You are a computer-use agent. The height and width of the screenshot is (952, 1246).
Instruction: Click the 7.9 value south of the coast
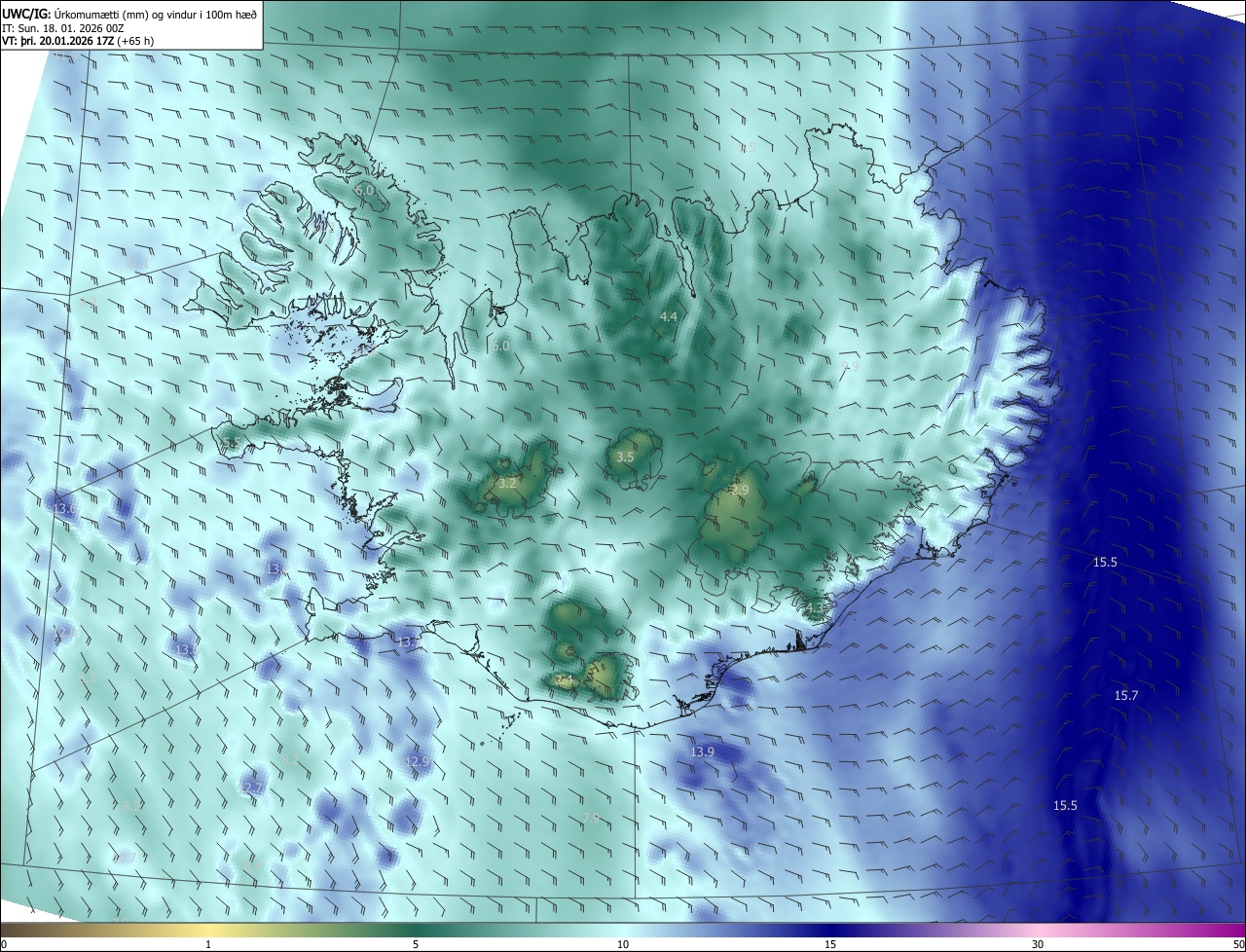[x=591, y=818]
